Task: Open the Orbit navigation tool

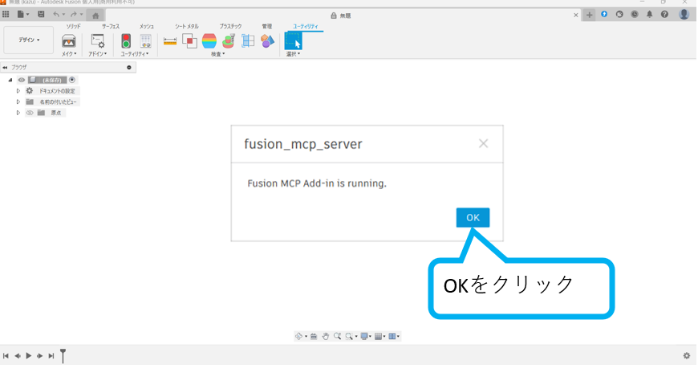Action: pos(299,337)
